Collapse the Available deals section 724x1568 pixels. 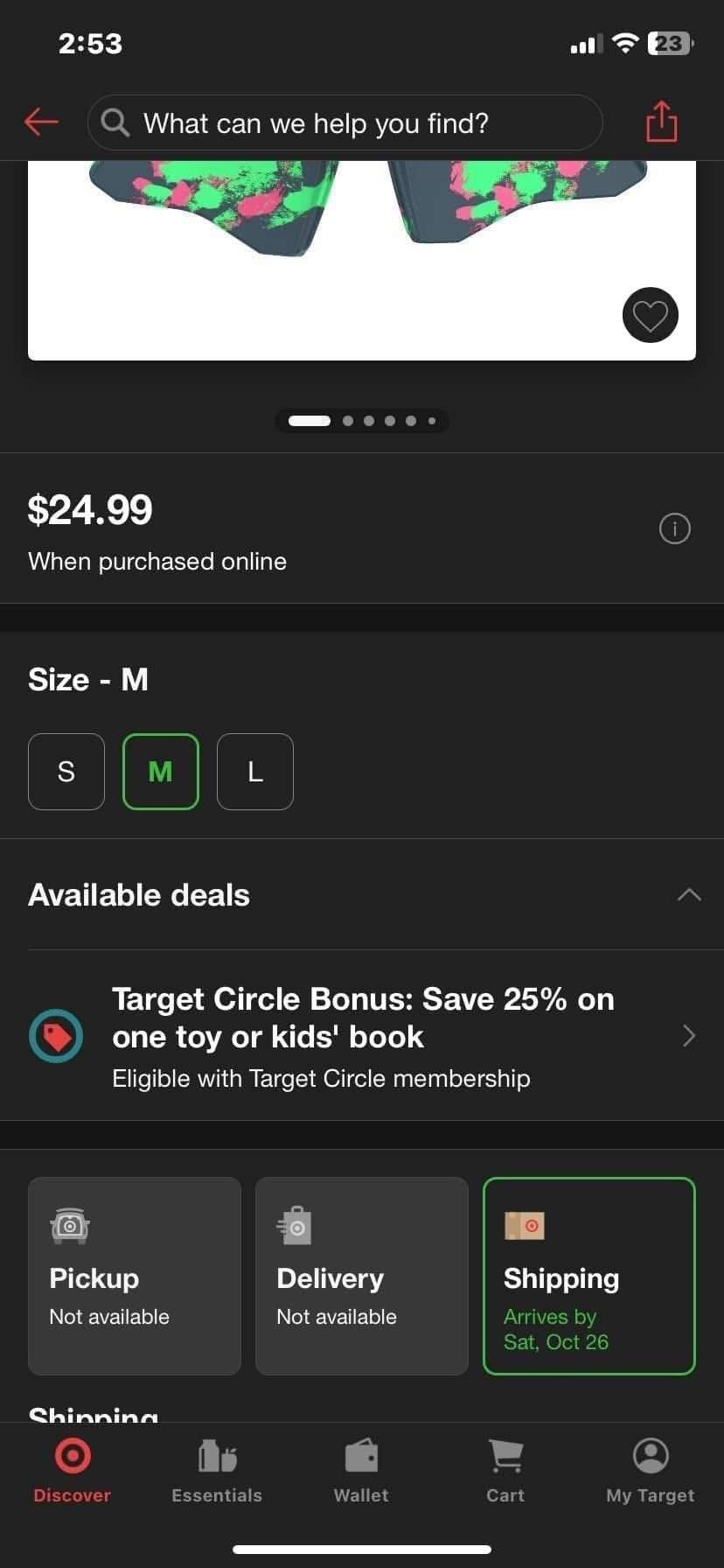click(x=689, y=895)
